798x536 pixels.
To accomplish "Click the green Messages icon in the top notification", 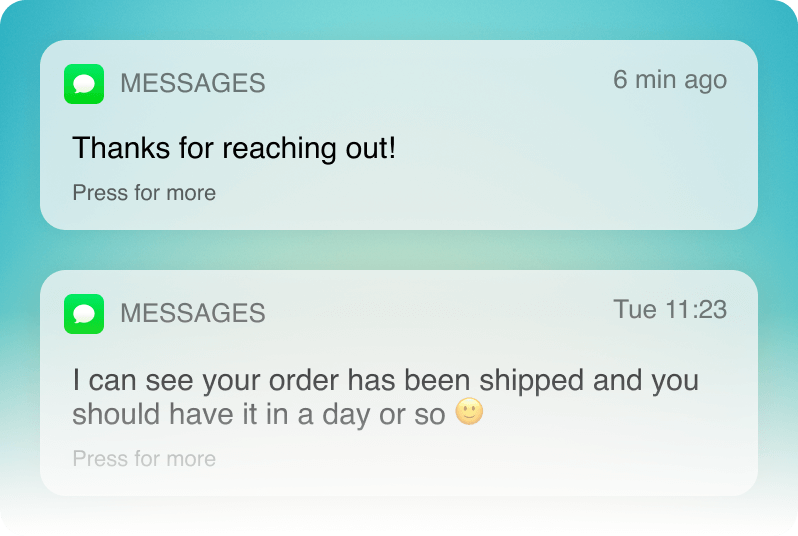I will point(84,84).
